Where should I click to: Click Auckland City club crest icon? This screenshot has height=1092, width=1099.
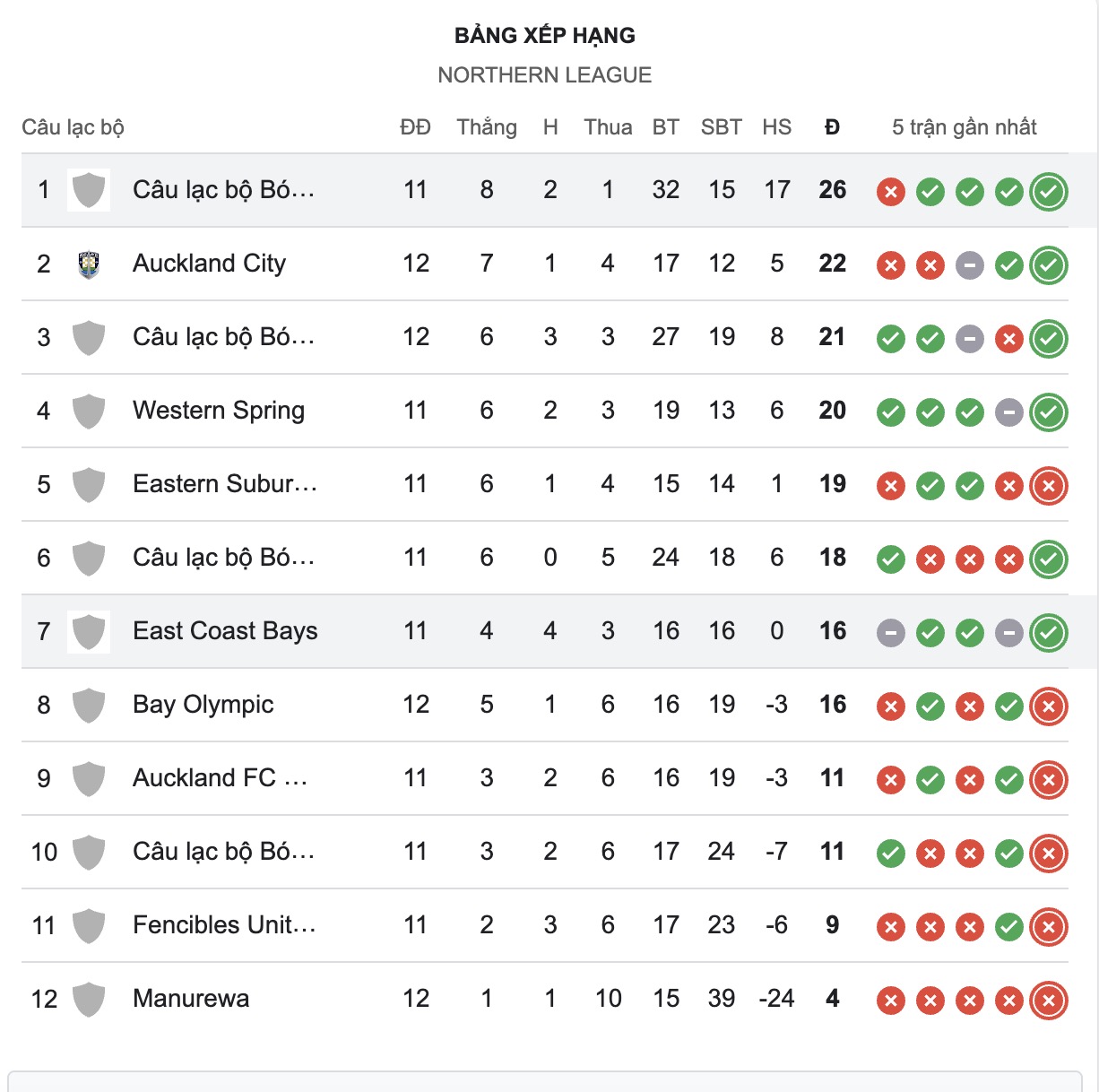point(88,264)
